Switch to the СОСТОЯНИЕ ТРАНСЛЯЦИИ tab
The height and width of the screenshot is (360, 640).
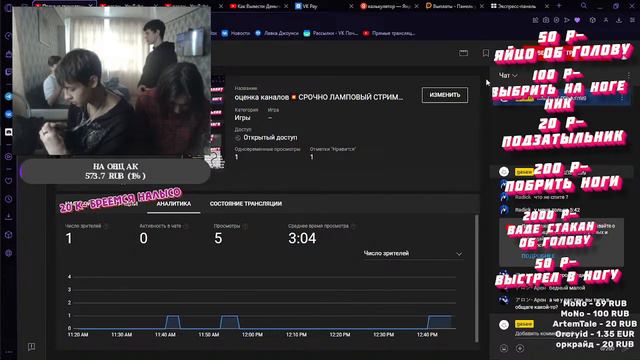pos(246,204)
